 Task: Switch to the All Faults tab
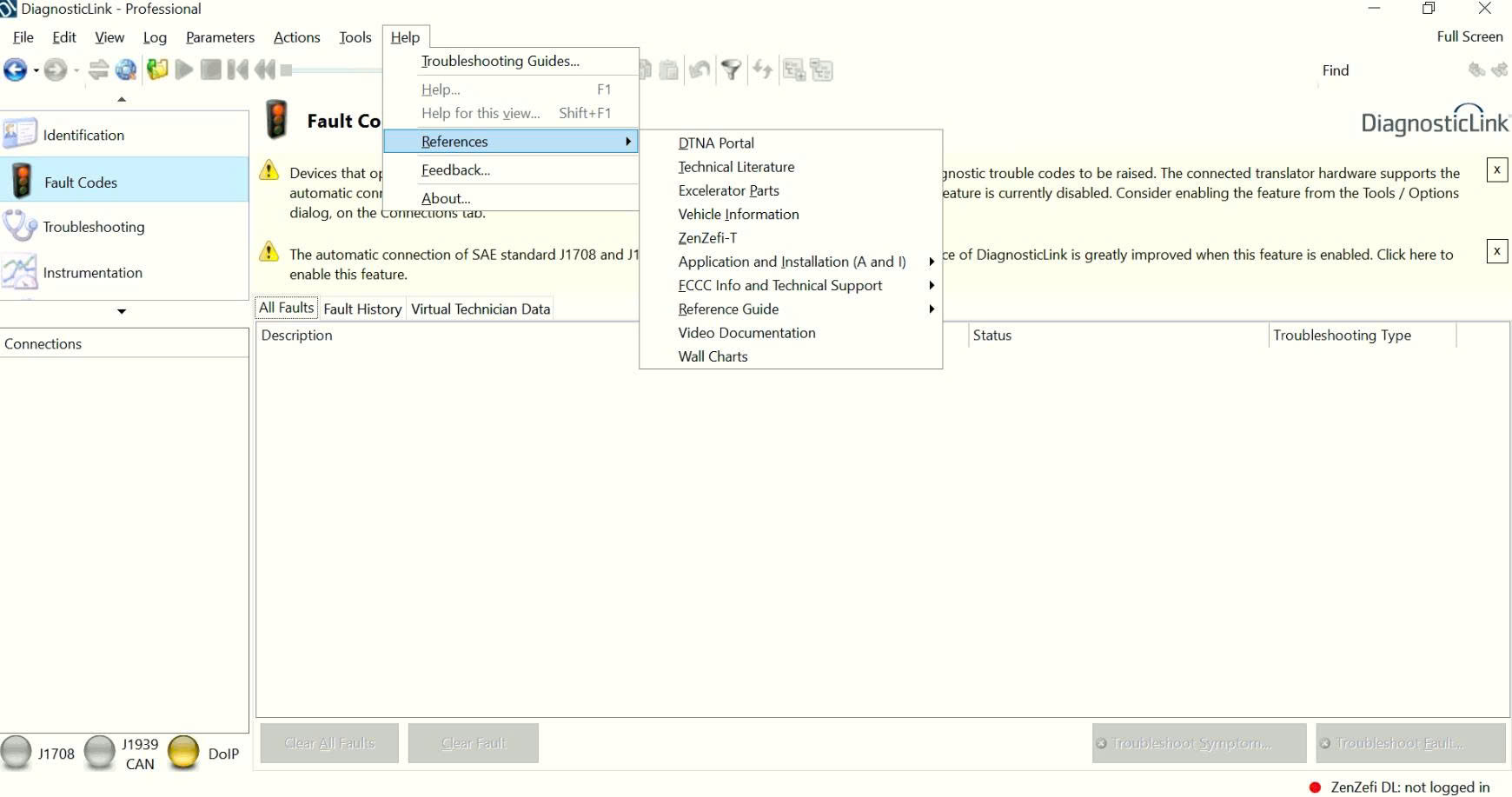pyautogui.click(x=286, y=308)
